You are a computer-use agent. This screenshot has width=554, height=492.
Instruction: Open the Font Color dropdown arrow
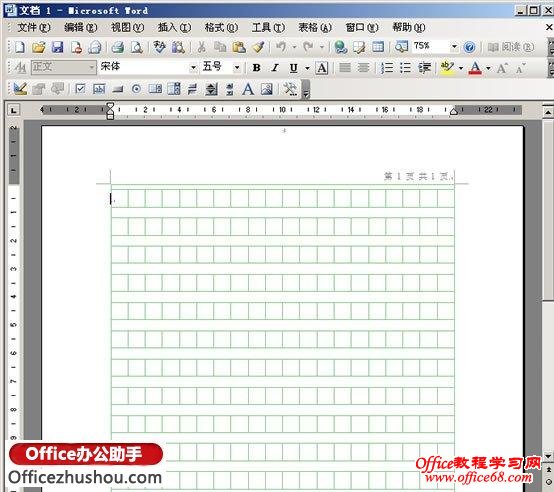(488, 68)
